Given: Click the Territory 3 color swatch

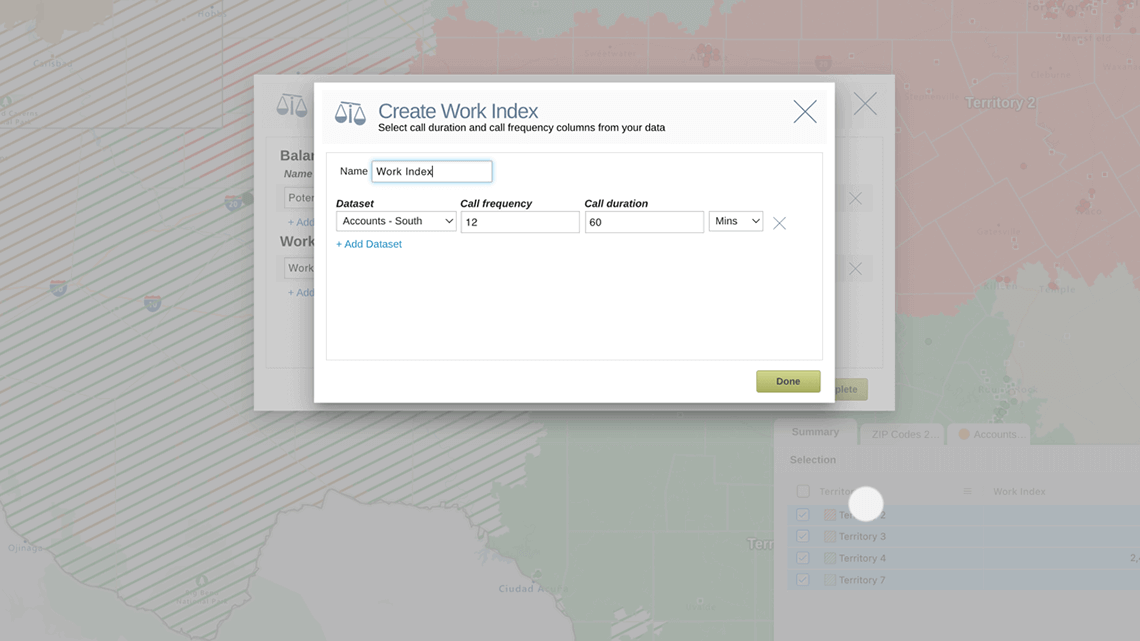Looking at the screenshot, I should pyautogui.click(x=830, y=536).
